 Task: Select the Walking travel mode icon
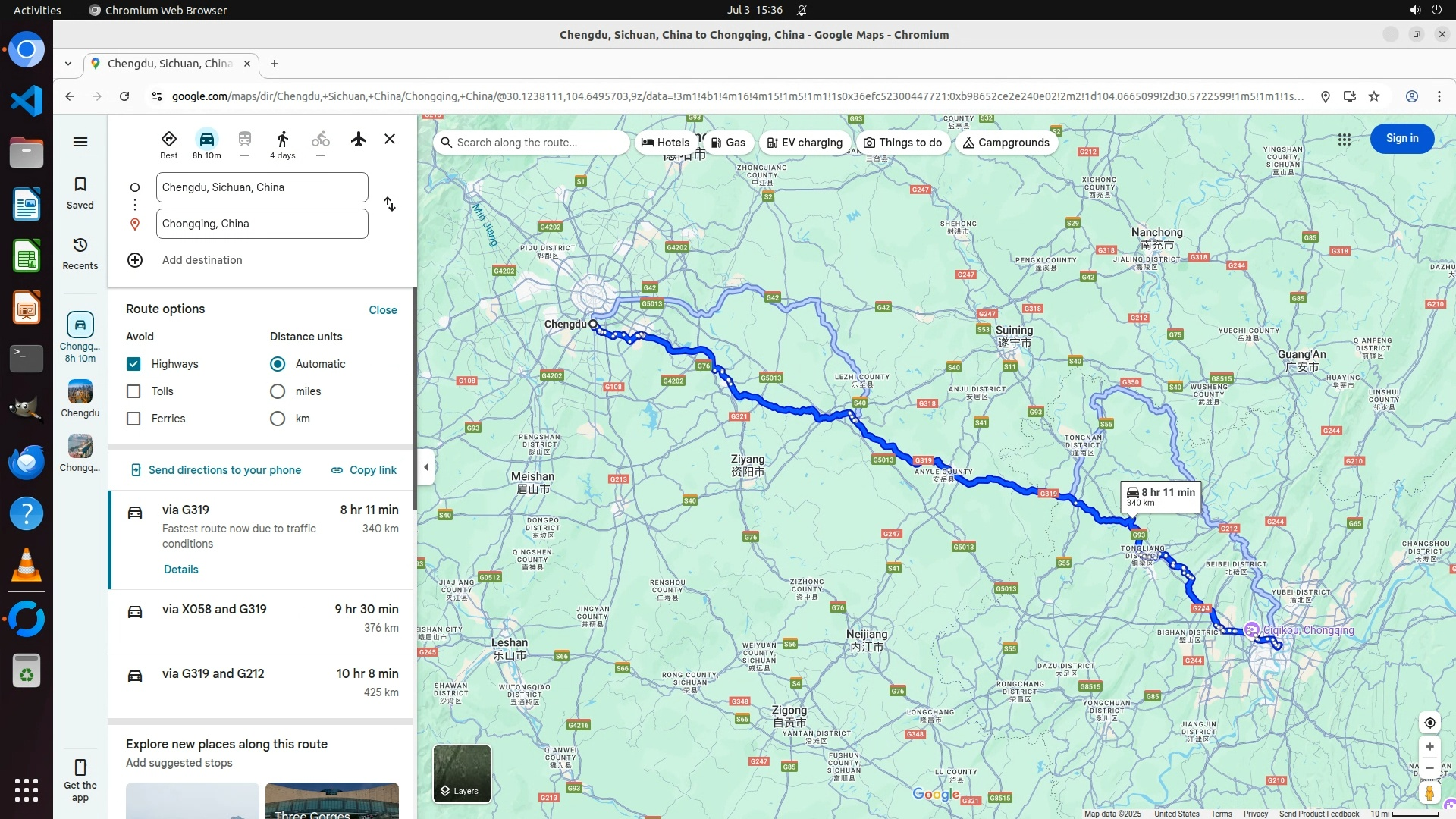tap(283, 140)
